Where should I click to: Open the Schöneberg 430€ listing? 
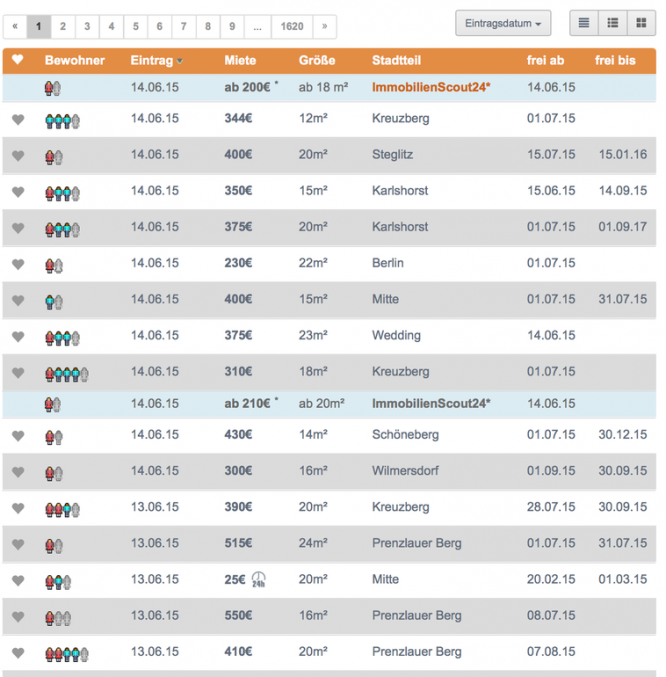[403, 435]
